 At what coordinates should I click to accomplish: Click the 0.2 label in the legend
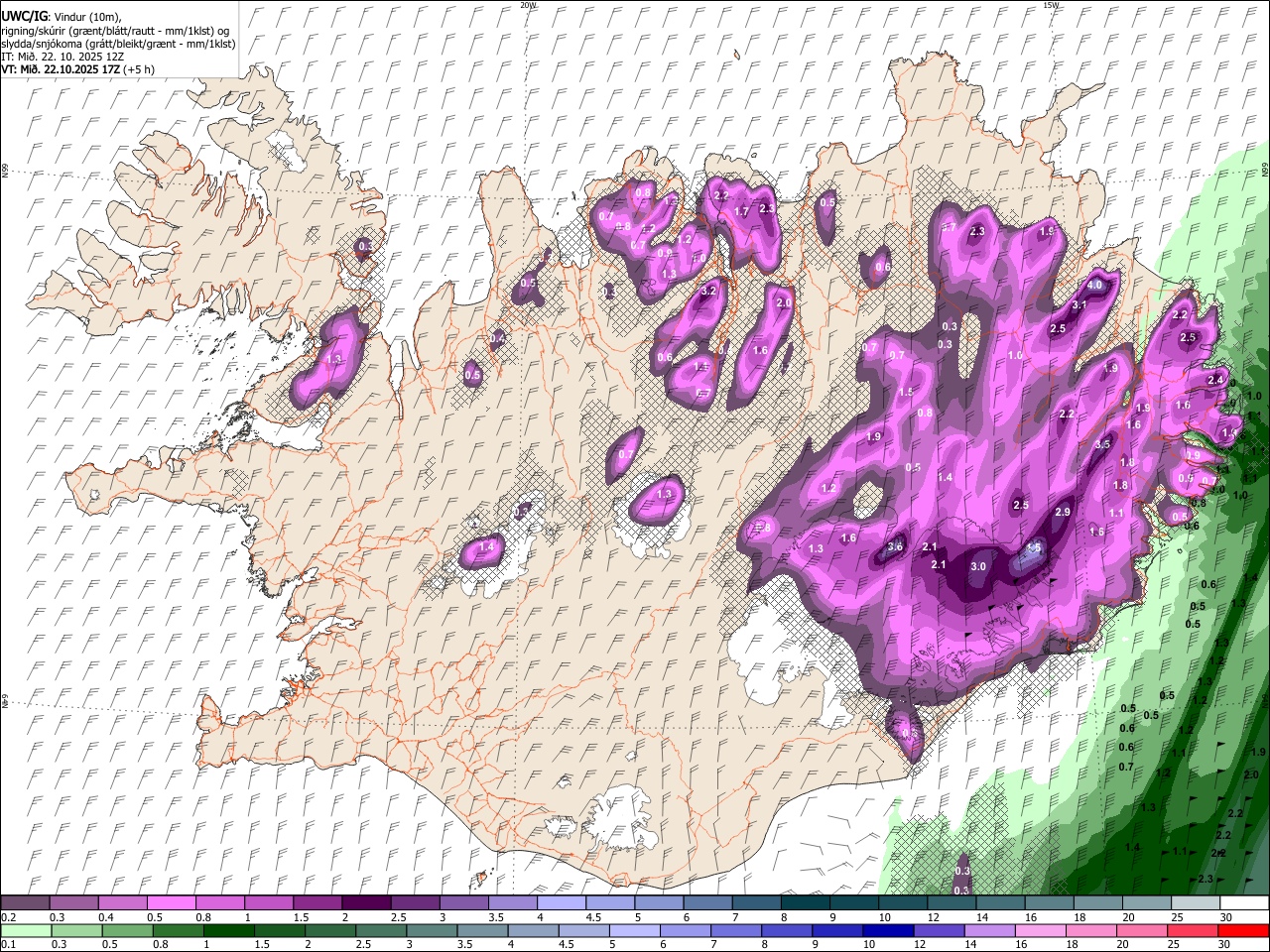(8, 918)
